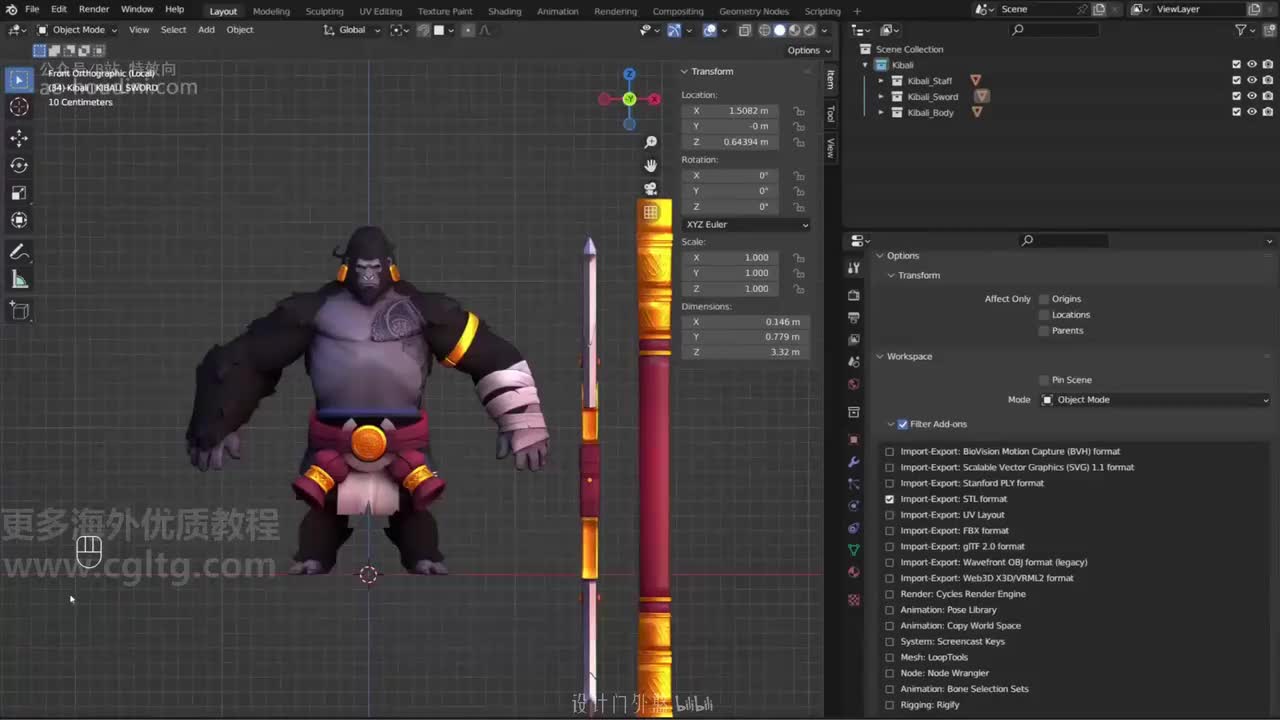Switch to the Shading workspace tab
The width and height of the screenshot is (1280, 720).
pos(504,11)
